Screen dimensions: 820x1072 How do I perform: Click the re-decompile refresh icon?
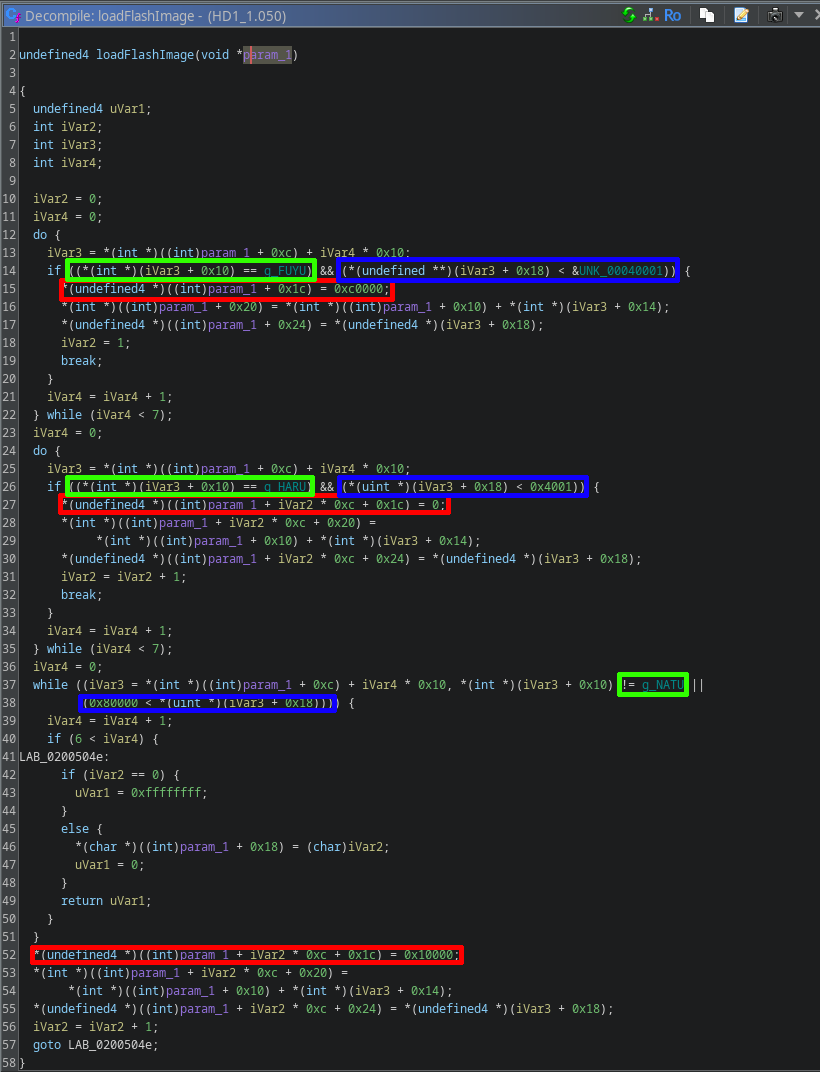[x=629, y=15]
